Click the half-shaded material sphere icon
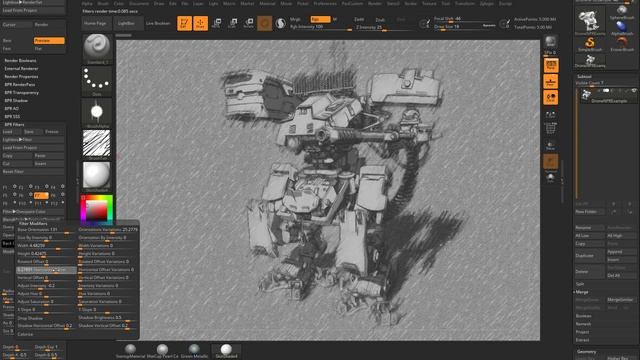Viewport: 640px width, 360px height. click(x=280, y=23)
